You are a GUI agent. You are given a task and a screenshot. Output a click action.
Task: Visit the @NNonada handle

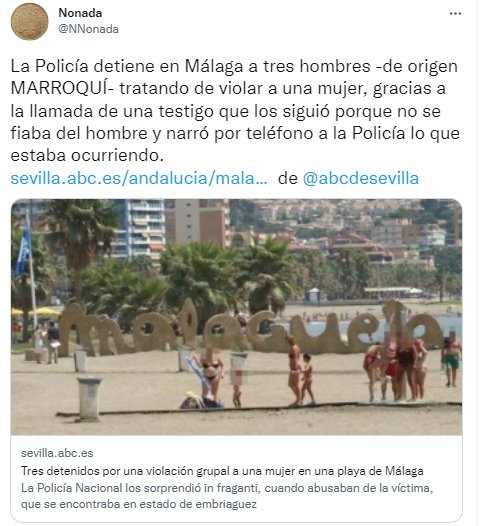pos(89,29)
